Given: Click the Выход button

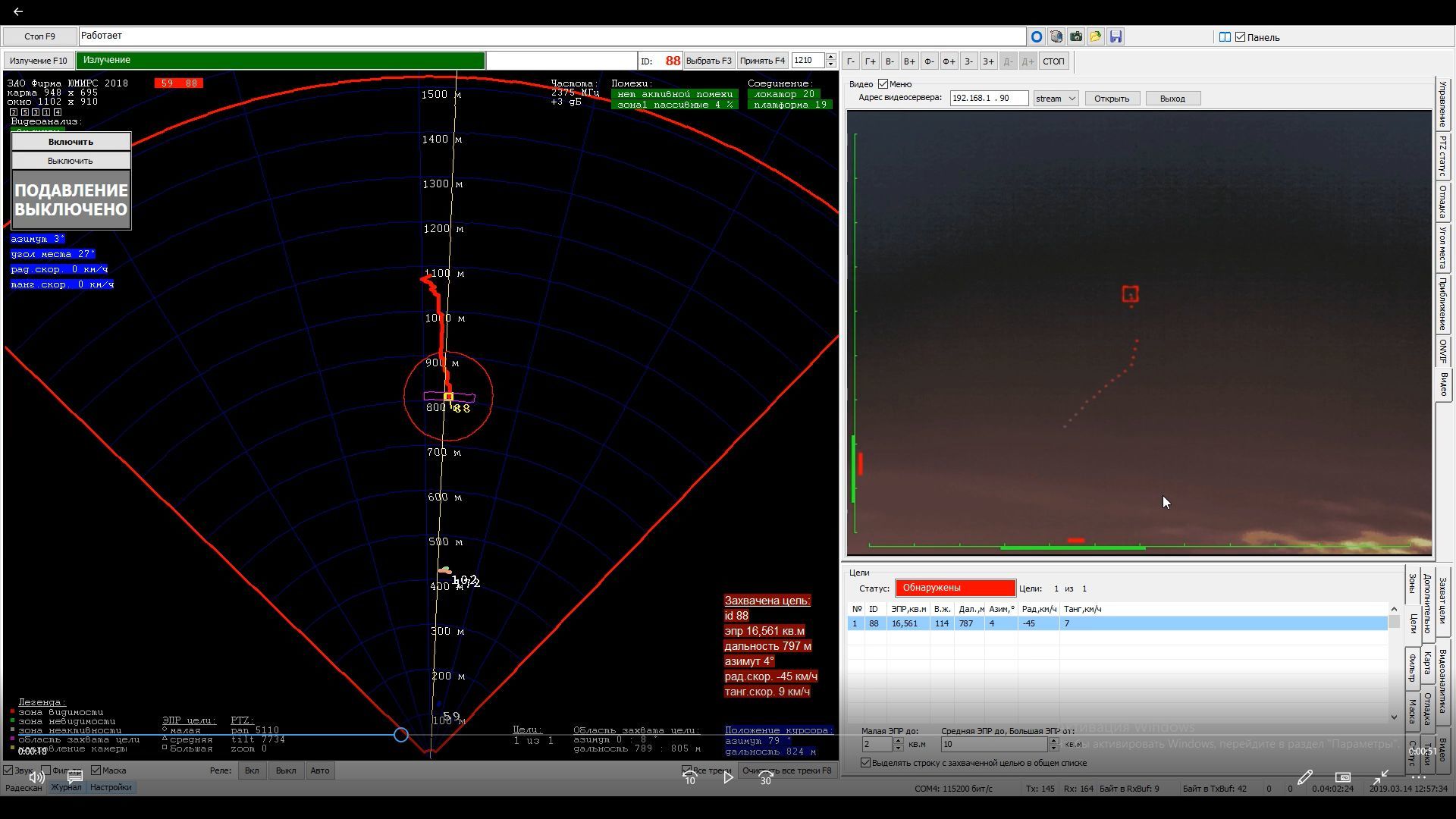Looking at the screenshot, I should pyautogui.click(x=1172, y=99).
